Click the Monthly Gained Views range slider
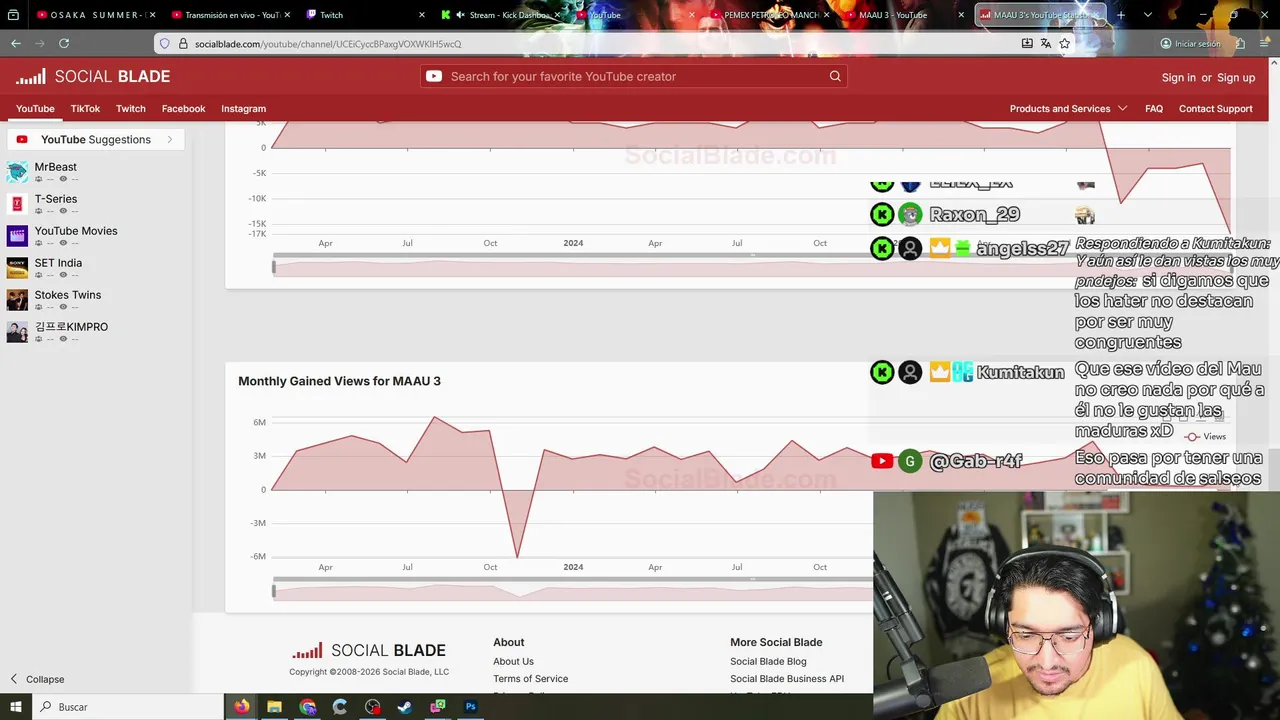The width and height of the screenshot is (1280, 720). (571, 591)
